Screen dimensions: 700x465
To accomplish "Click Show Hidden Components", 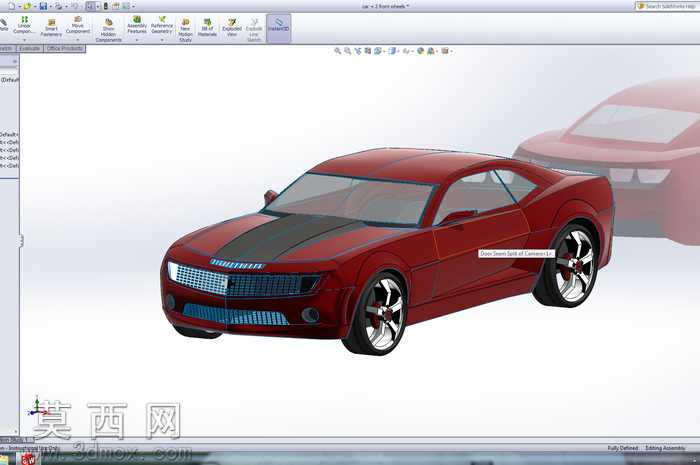I will click(108, 30).
